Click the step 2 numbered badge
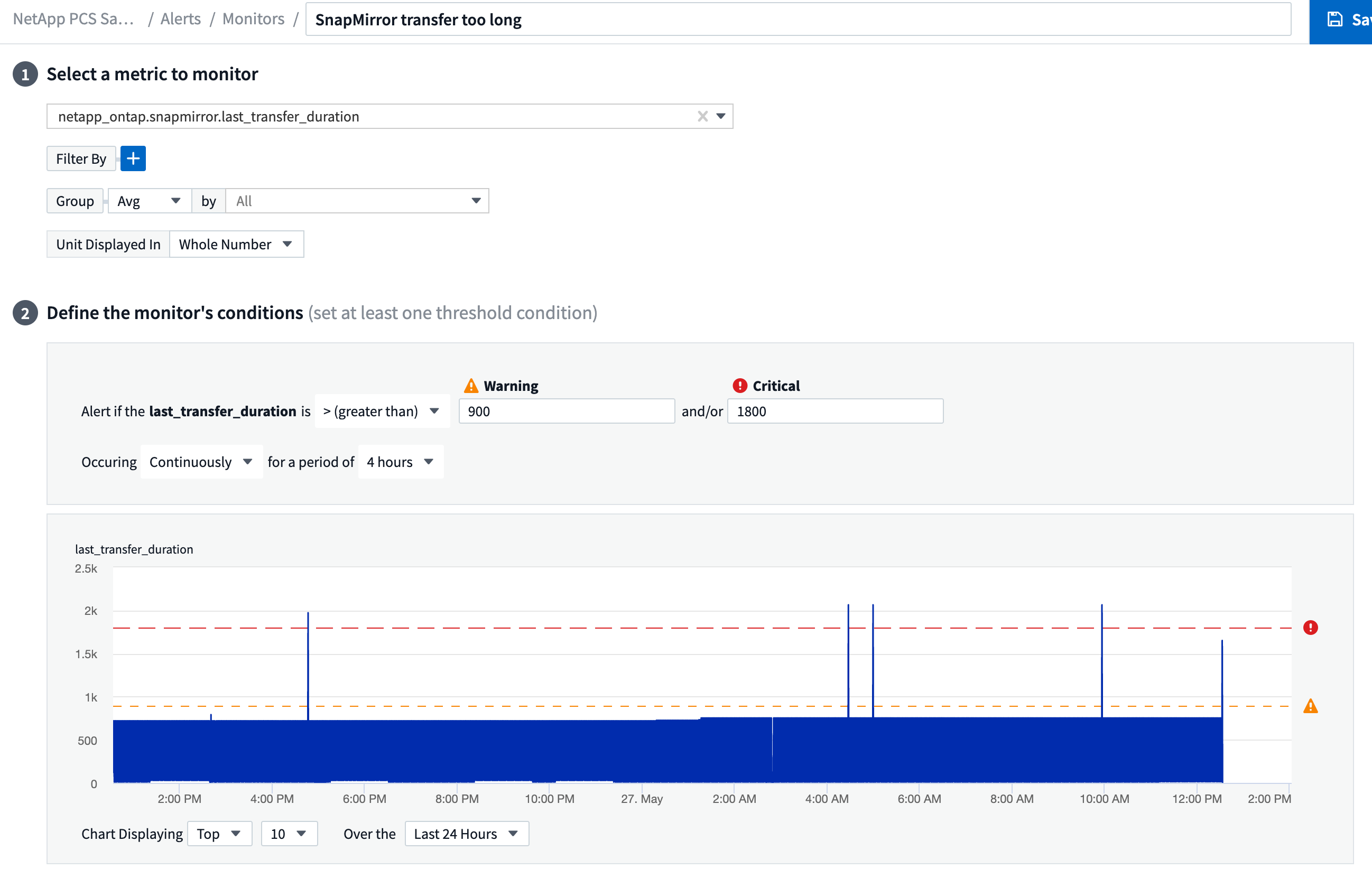This screenshot has height=879, width=1372. pos(25,313)
